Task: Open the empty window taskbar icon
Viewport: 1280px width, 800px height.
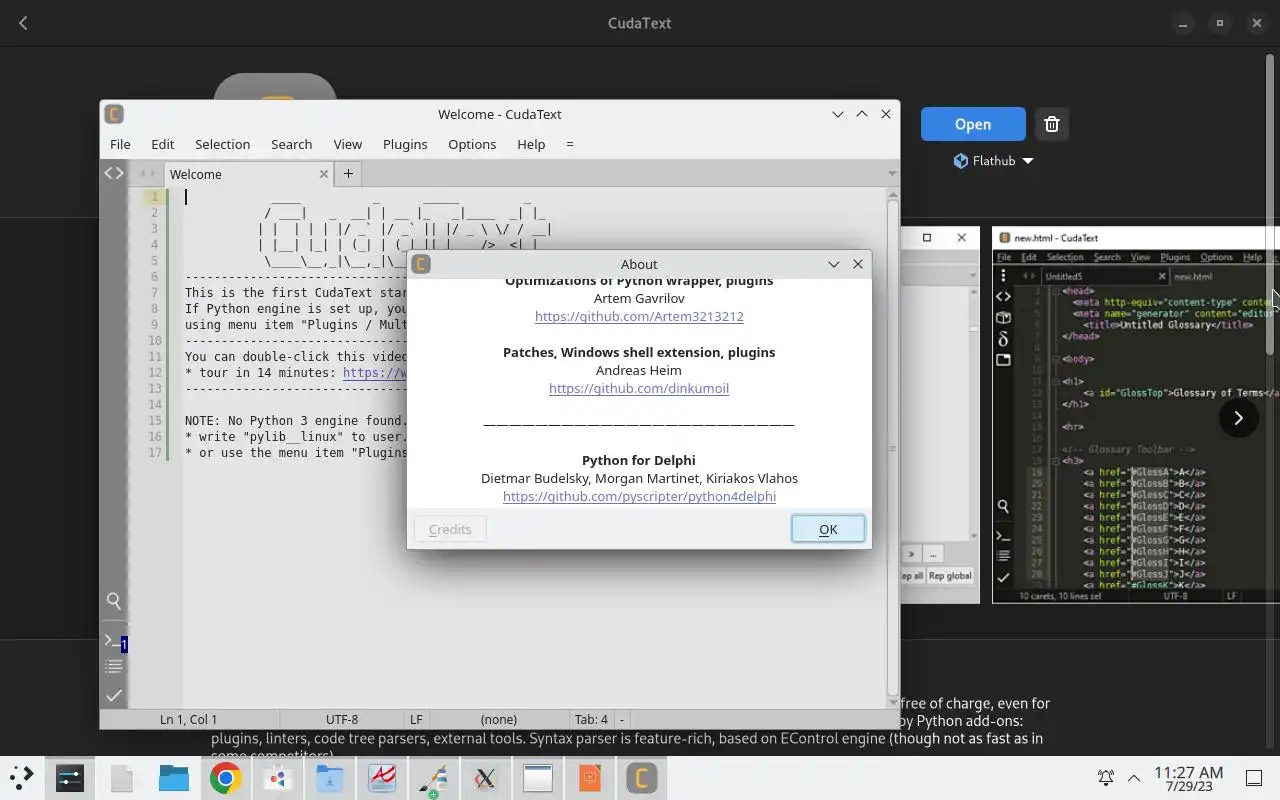Action: (x=538, y=778)
